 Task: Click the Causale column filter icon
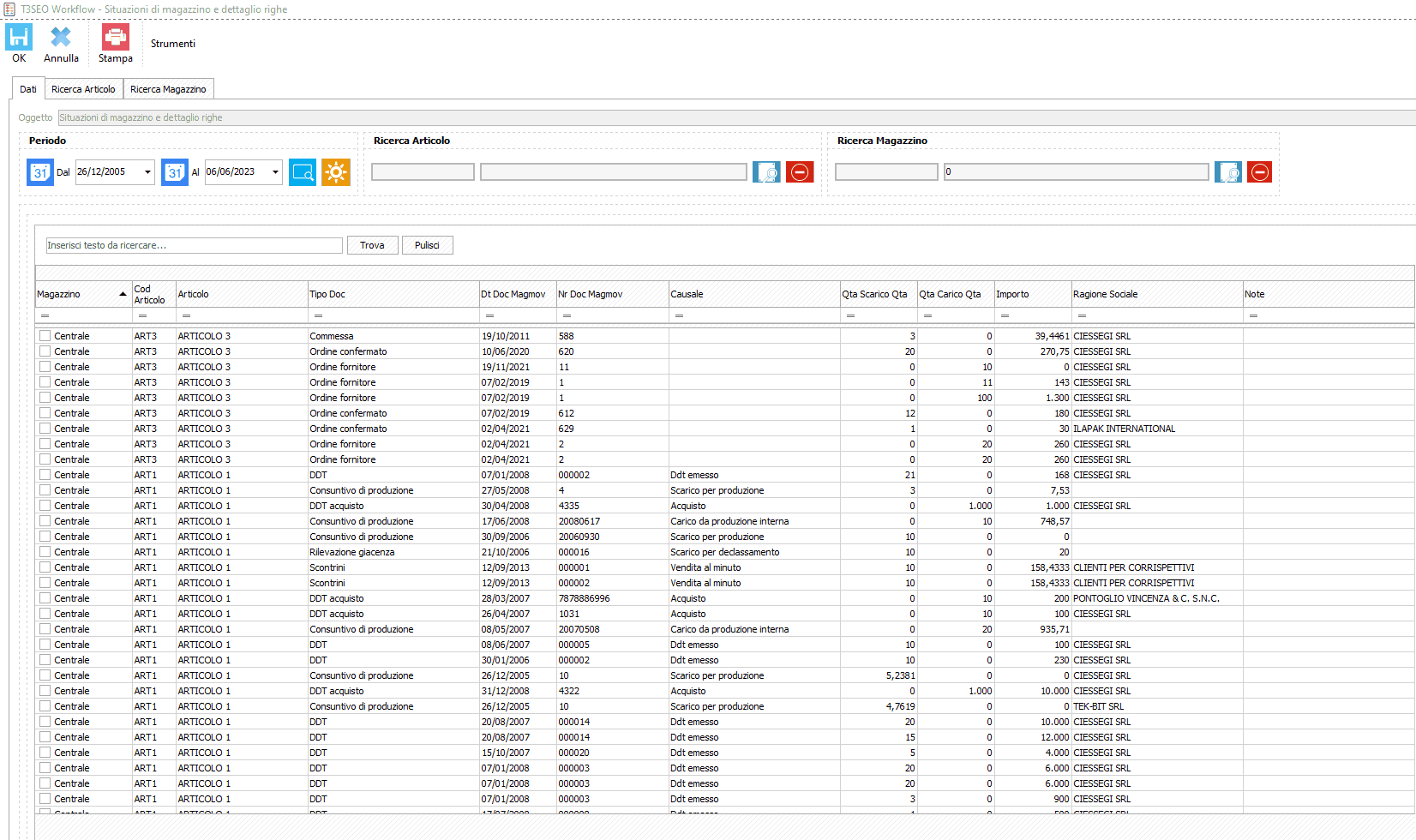coord(679,316)
